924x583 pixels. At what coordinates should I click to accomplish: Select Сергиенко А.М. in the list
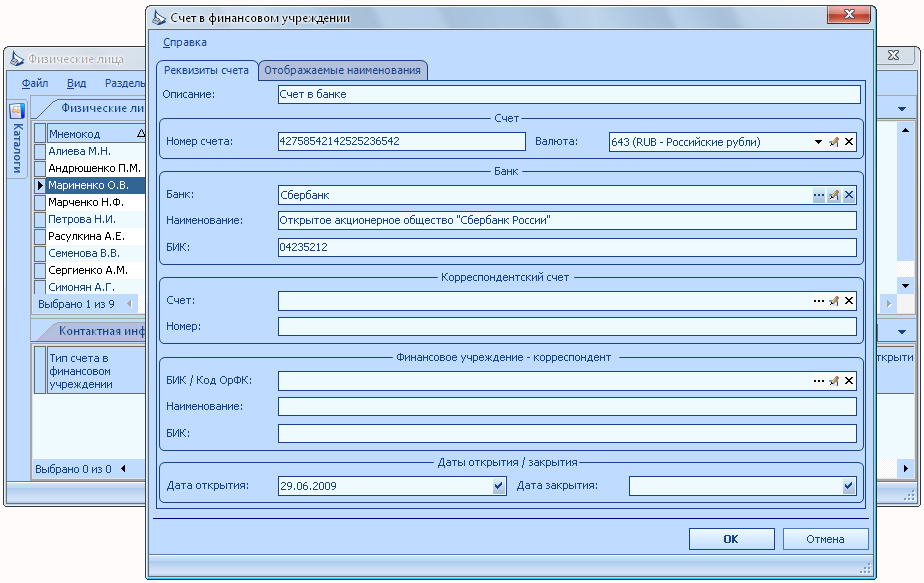tap(96, 271)
